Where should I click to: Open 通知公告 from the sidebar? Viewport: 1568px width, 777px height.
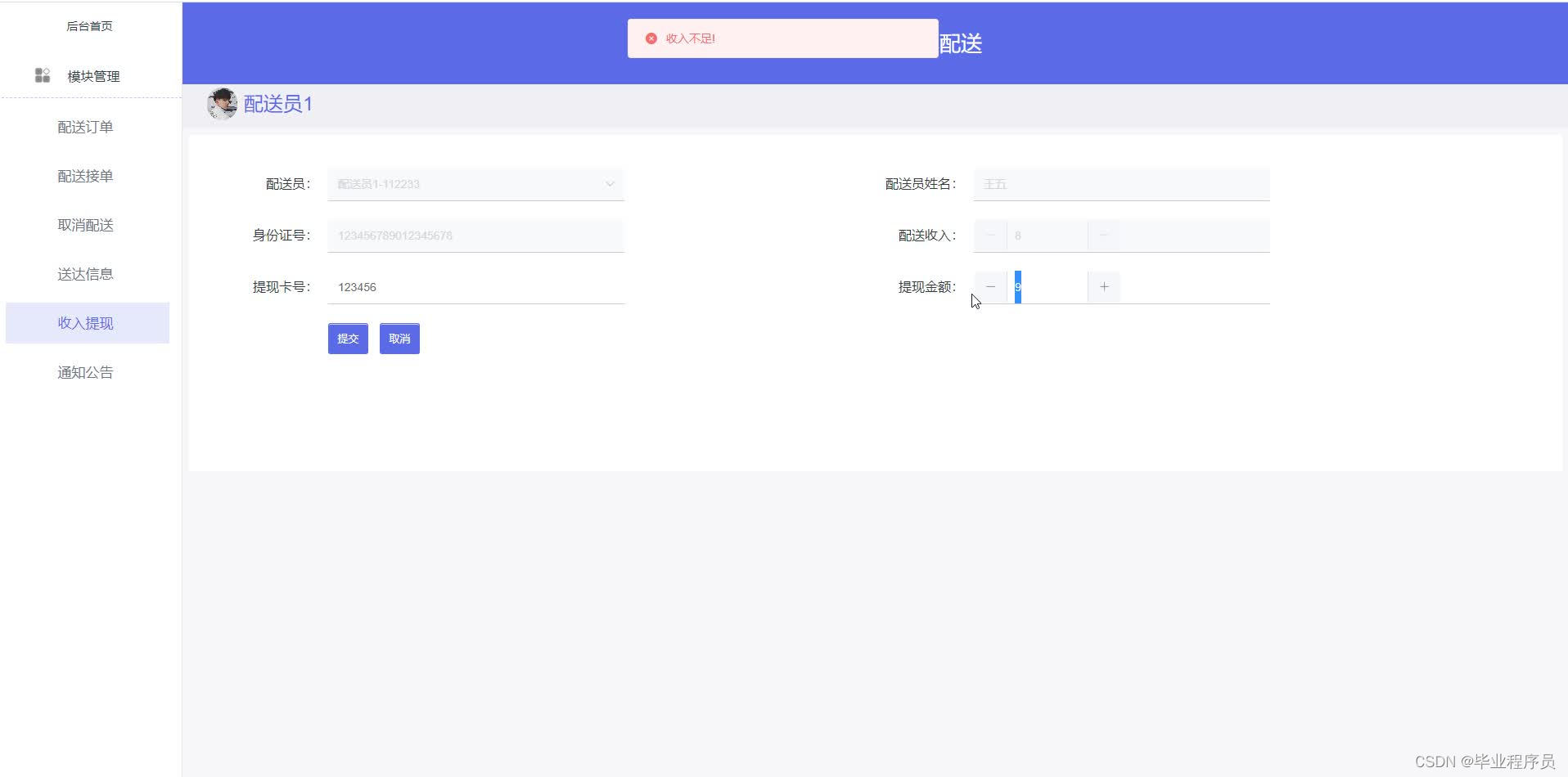click(x=85, y=372)
